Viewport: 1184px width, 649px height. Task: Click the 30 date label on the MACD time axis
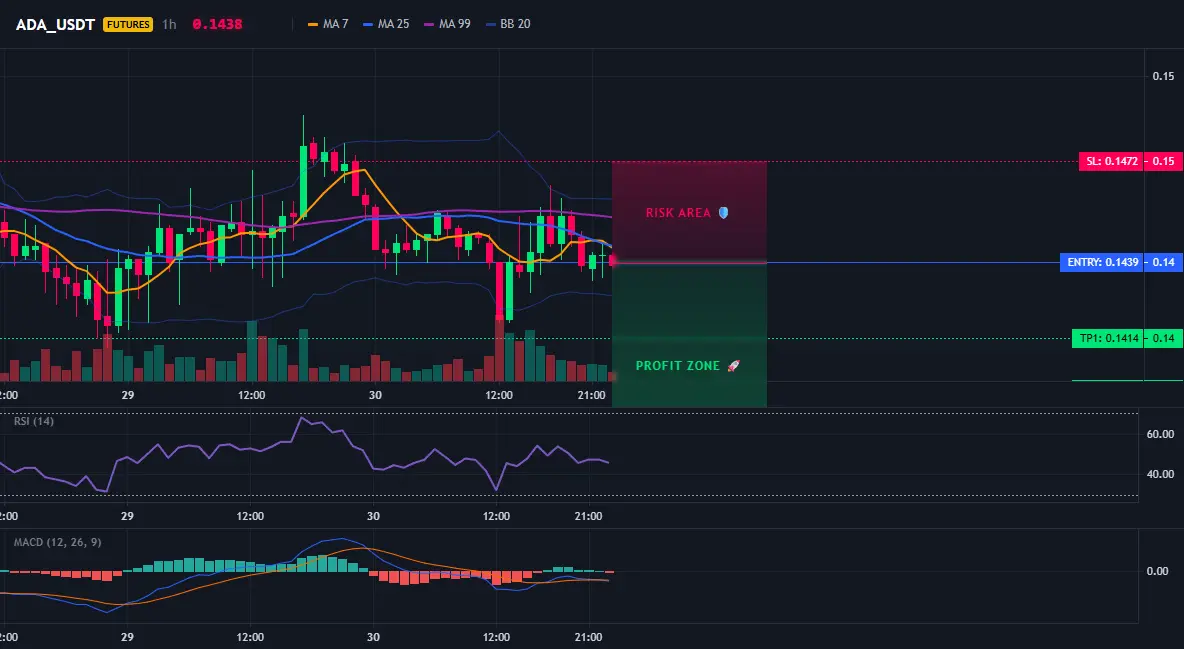pos(373,637)
